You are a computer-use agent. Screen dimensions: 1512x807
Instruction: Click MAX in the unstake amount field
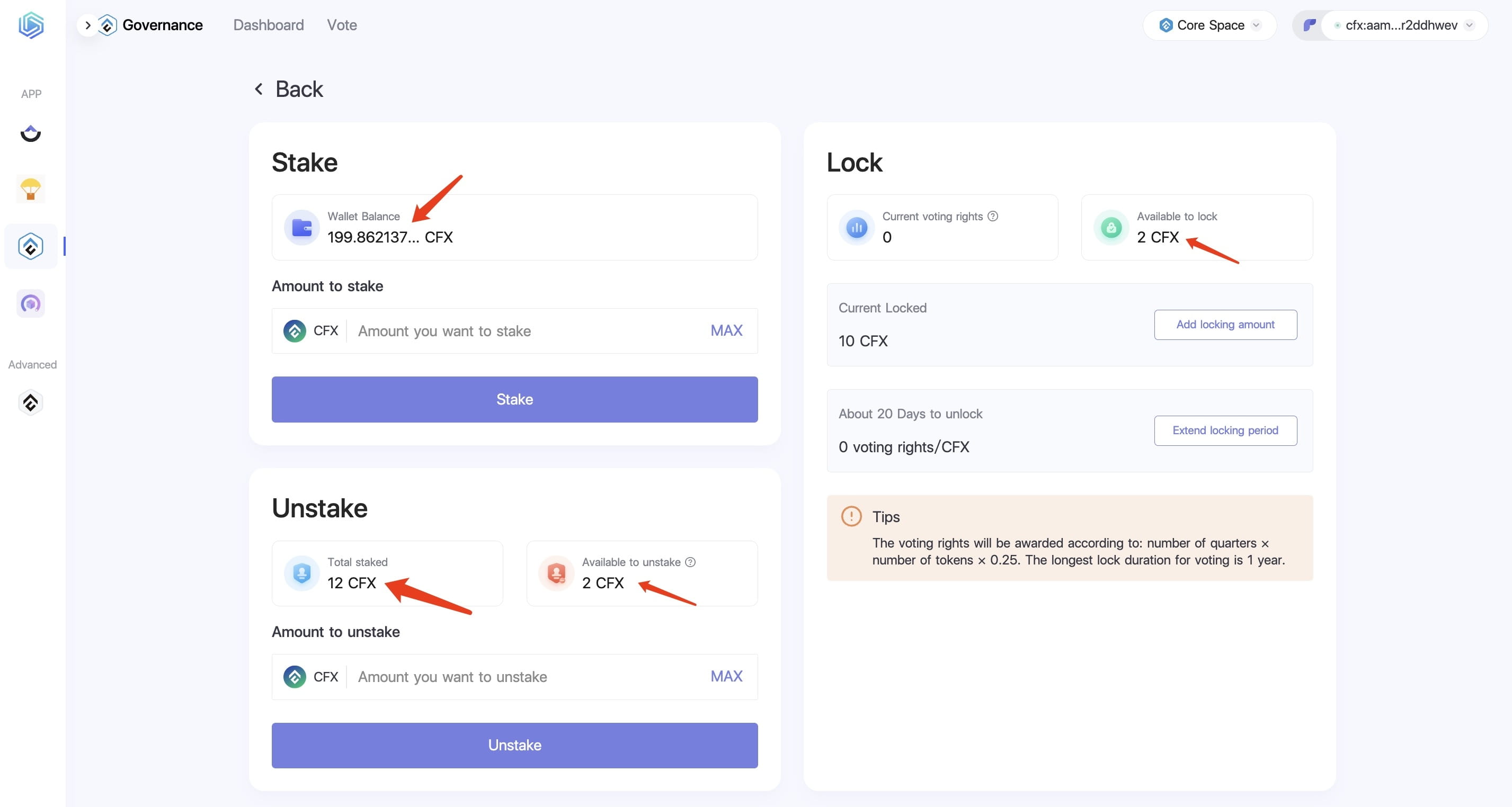point(726,676)
